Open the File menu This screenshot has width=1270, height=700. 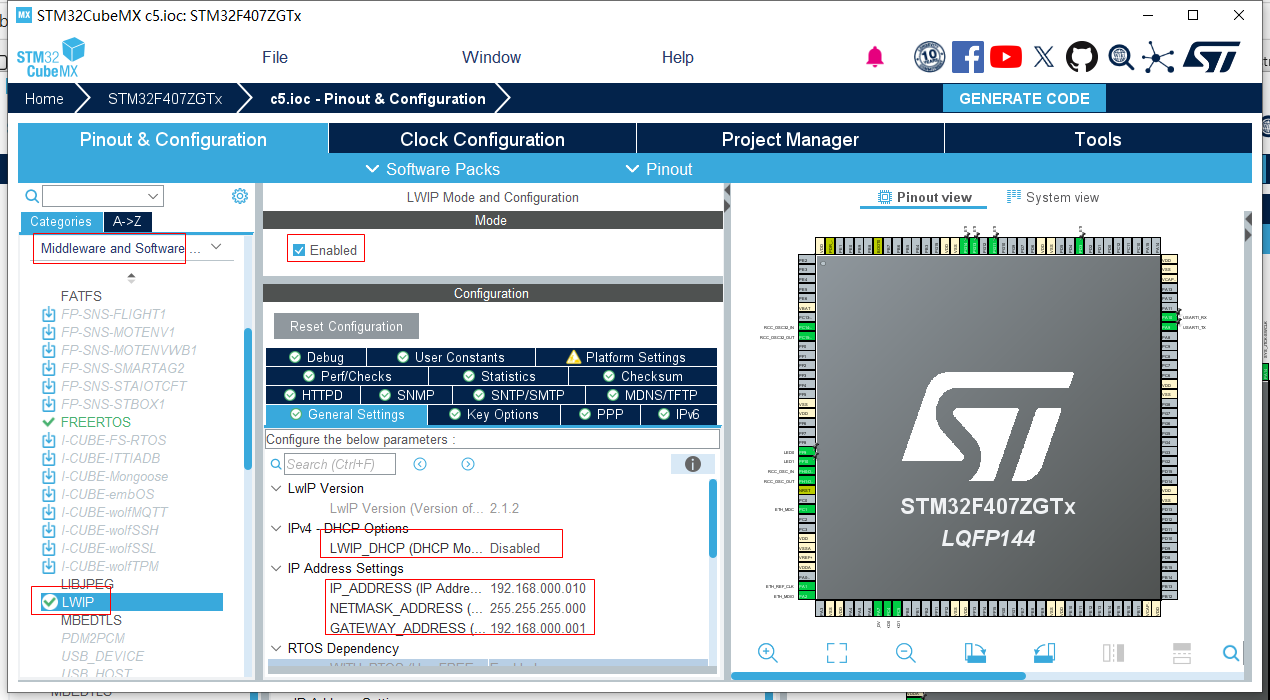[275, 57]
